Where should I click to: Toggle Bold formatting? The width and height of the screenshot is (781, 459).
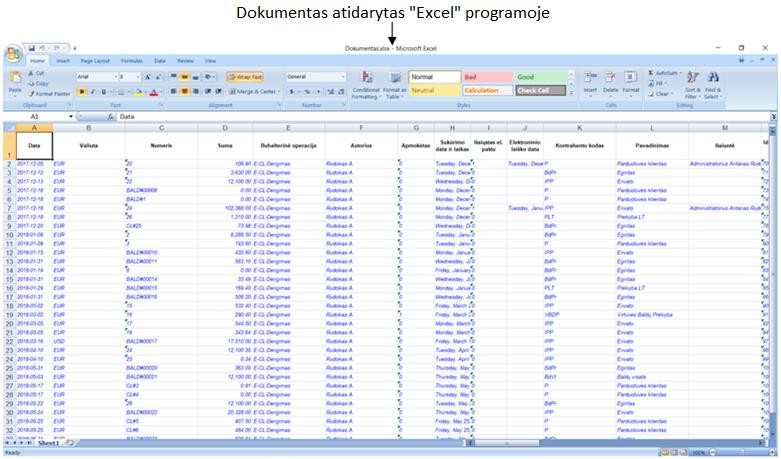[81, 92]
